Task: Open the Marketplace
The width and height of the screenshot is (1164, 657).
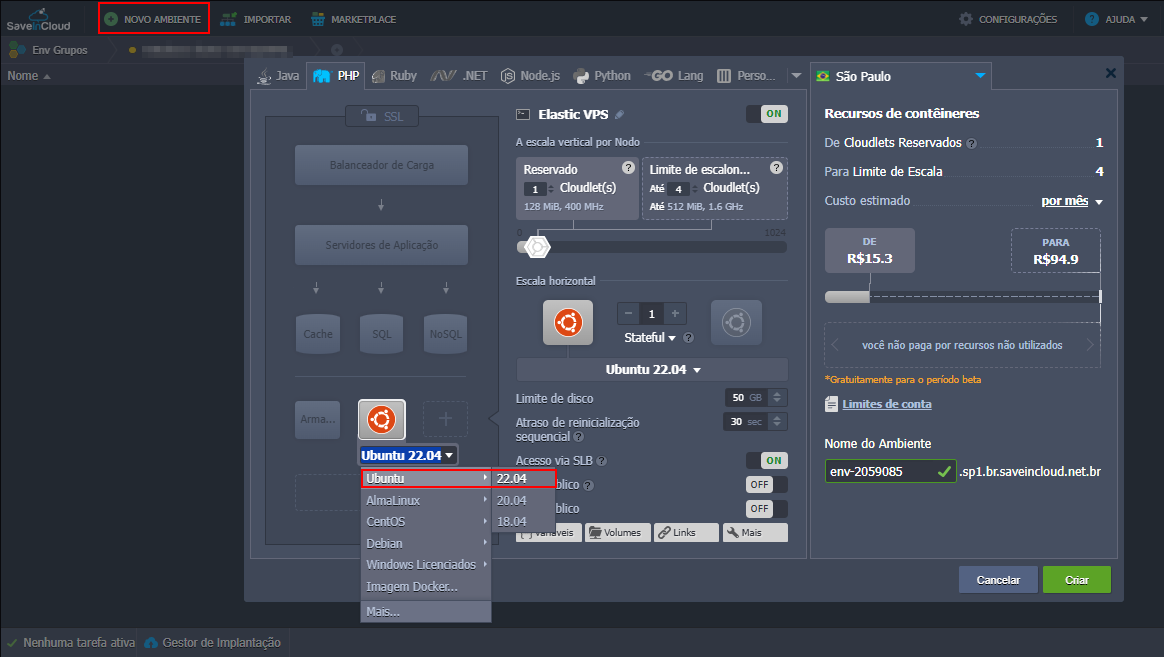Action: [x=353, y=19]
